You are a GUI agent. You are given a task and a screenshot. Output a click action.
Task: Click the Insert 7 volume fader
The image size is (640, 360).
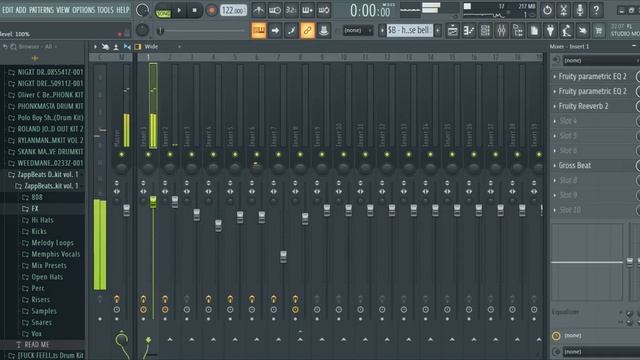(283, 256)
